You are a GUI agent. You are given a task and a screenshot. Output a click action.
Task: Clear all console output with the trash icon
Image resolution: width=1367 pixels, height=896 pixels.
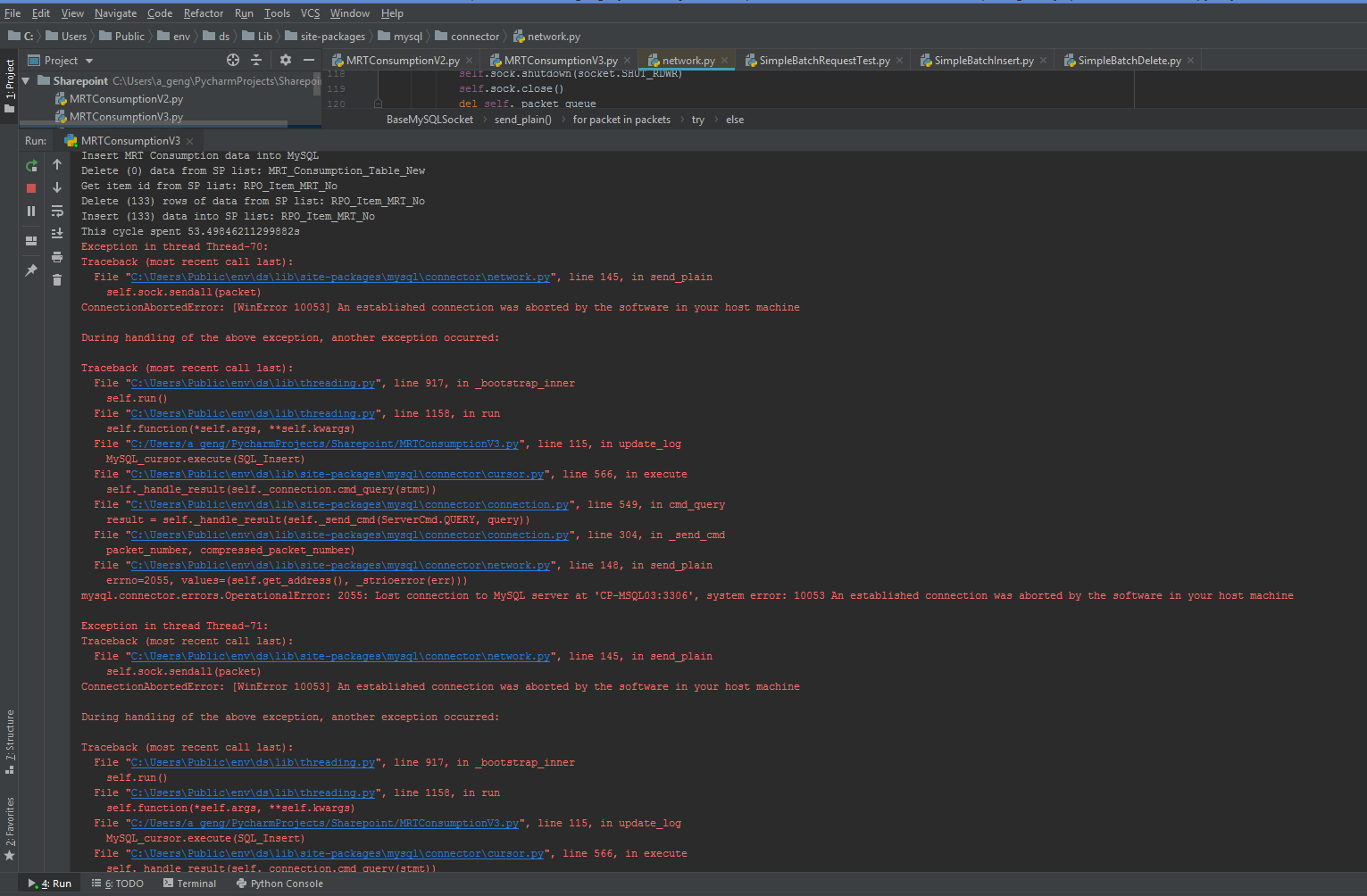[x=57, y=280]
